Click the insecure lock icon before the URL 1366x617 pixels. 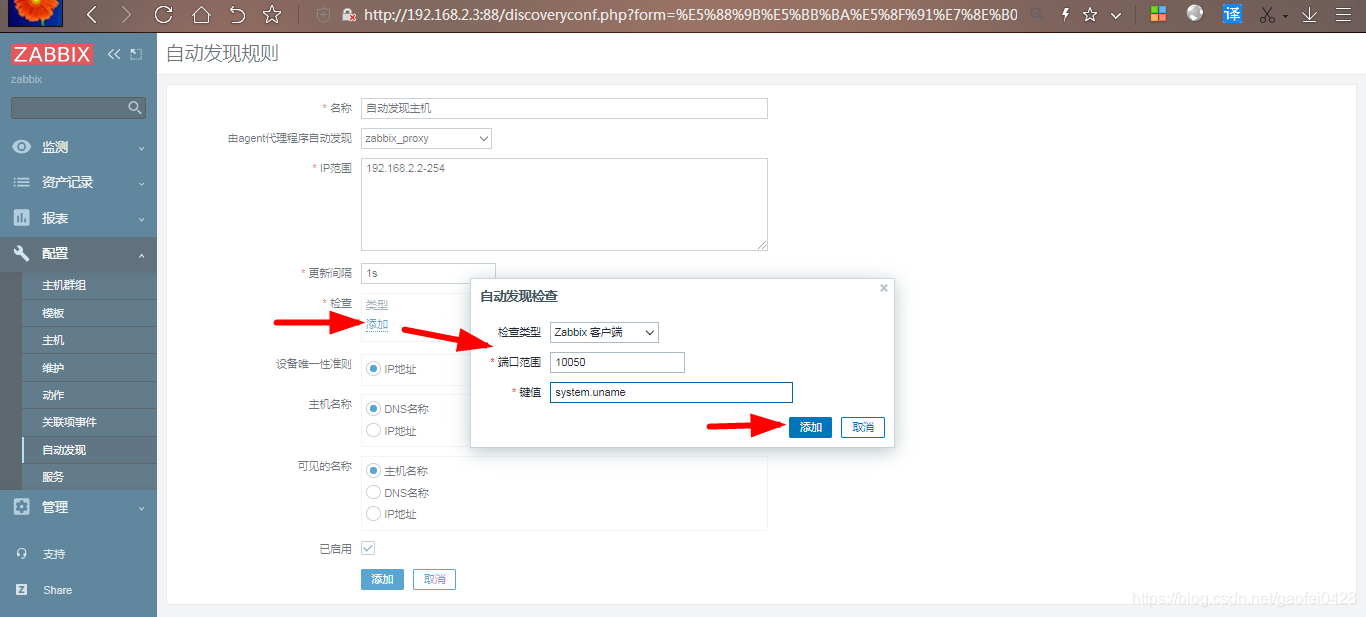(x=348, y=15)
